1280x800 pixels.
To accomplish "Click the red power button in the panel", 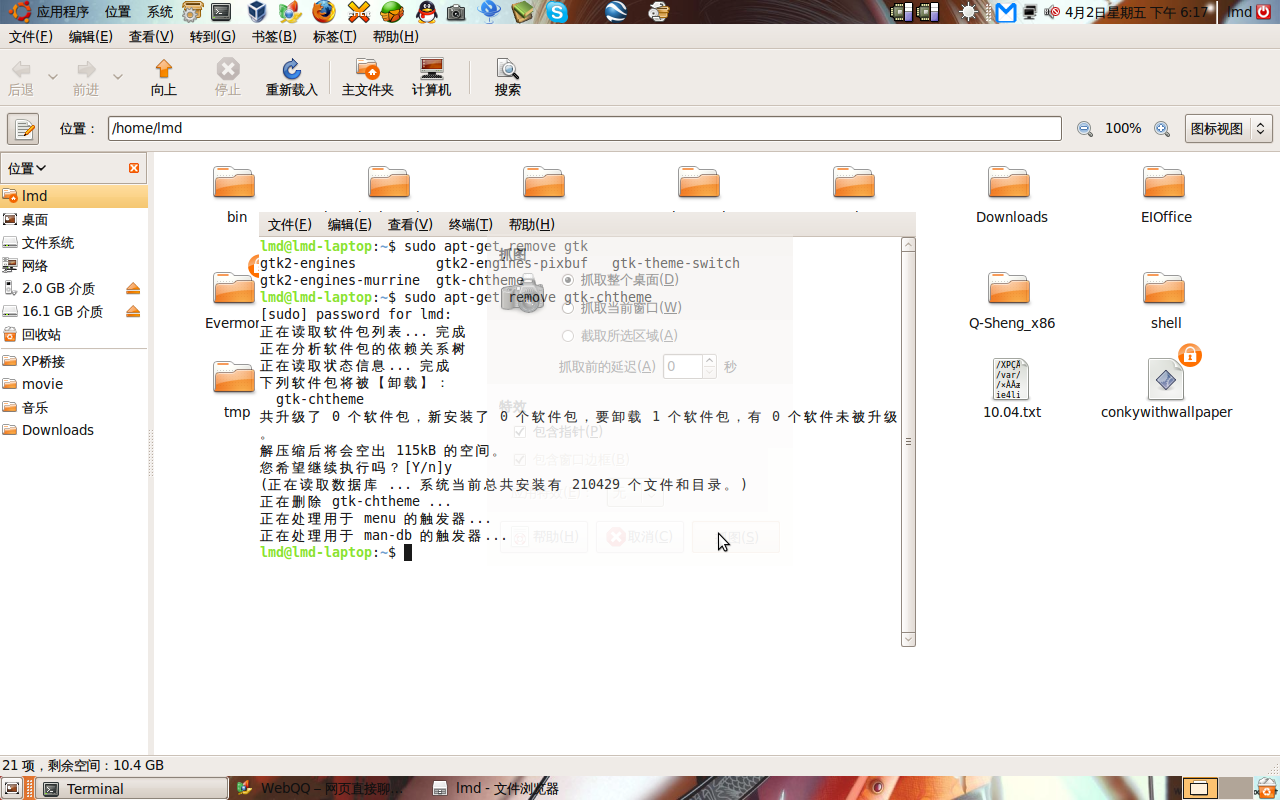I will tap(1265, 12).
